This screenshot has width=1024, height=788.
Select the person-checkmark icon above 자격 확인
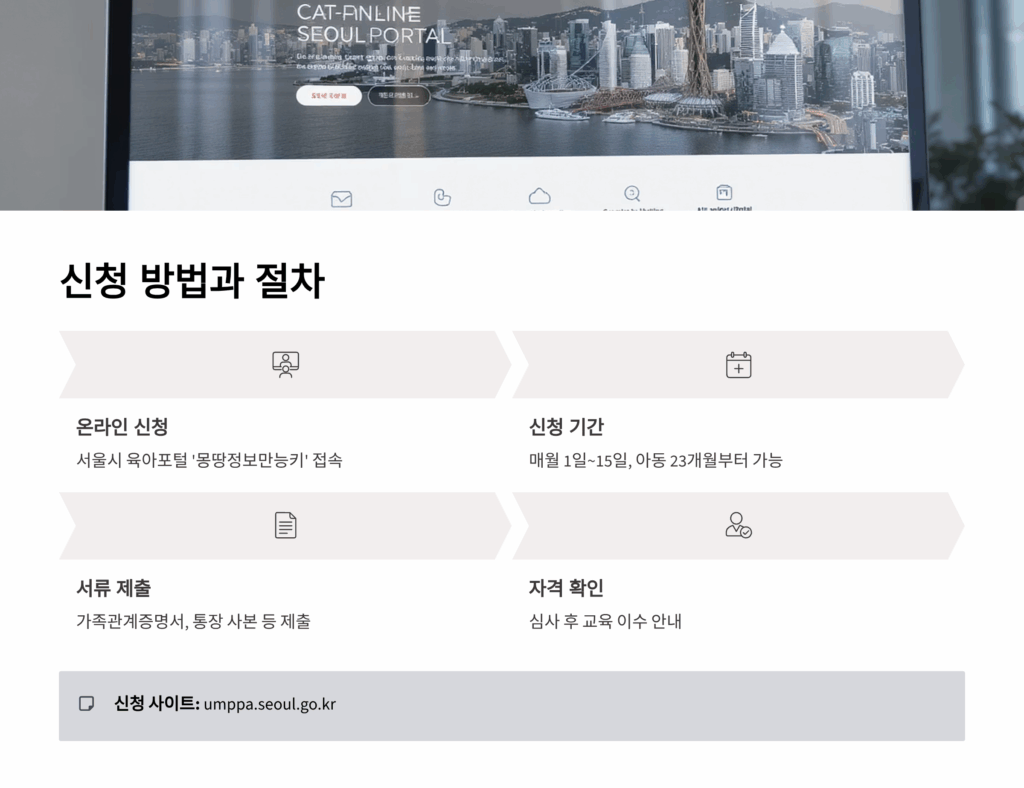pyautogui.click(x=737, y=524)
